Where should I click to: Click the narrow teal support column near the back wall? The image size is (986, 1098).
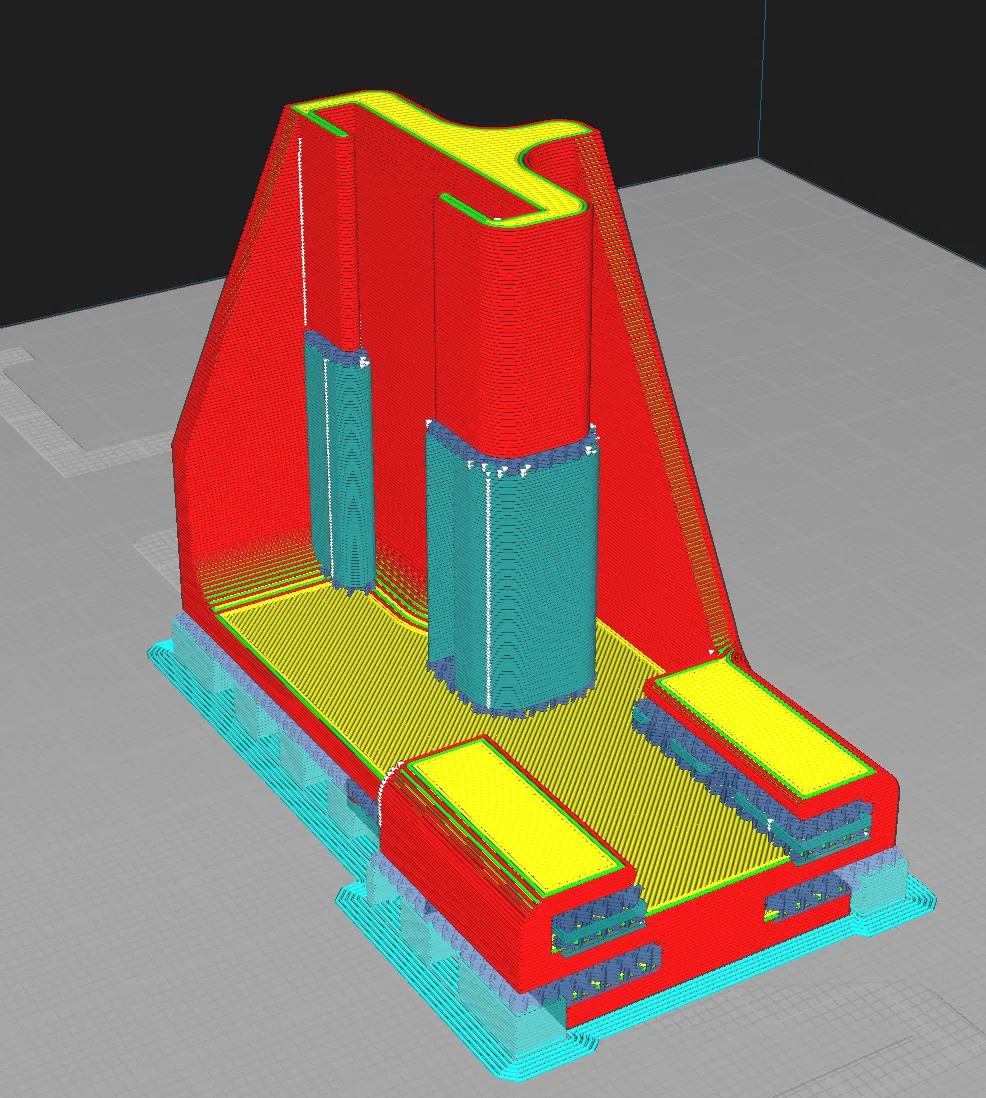point(339,462)
